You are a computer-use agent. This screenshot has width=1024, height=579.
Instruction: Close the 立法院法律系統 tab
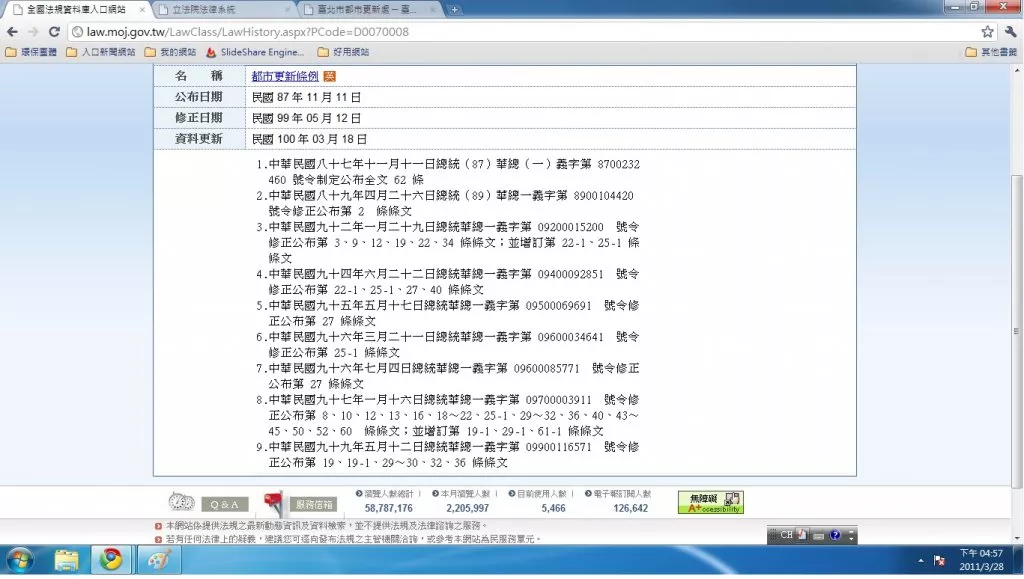[x=288, y=10]
